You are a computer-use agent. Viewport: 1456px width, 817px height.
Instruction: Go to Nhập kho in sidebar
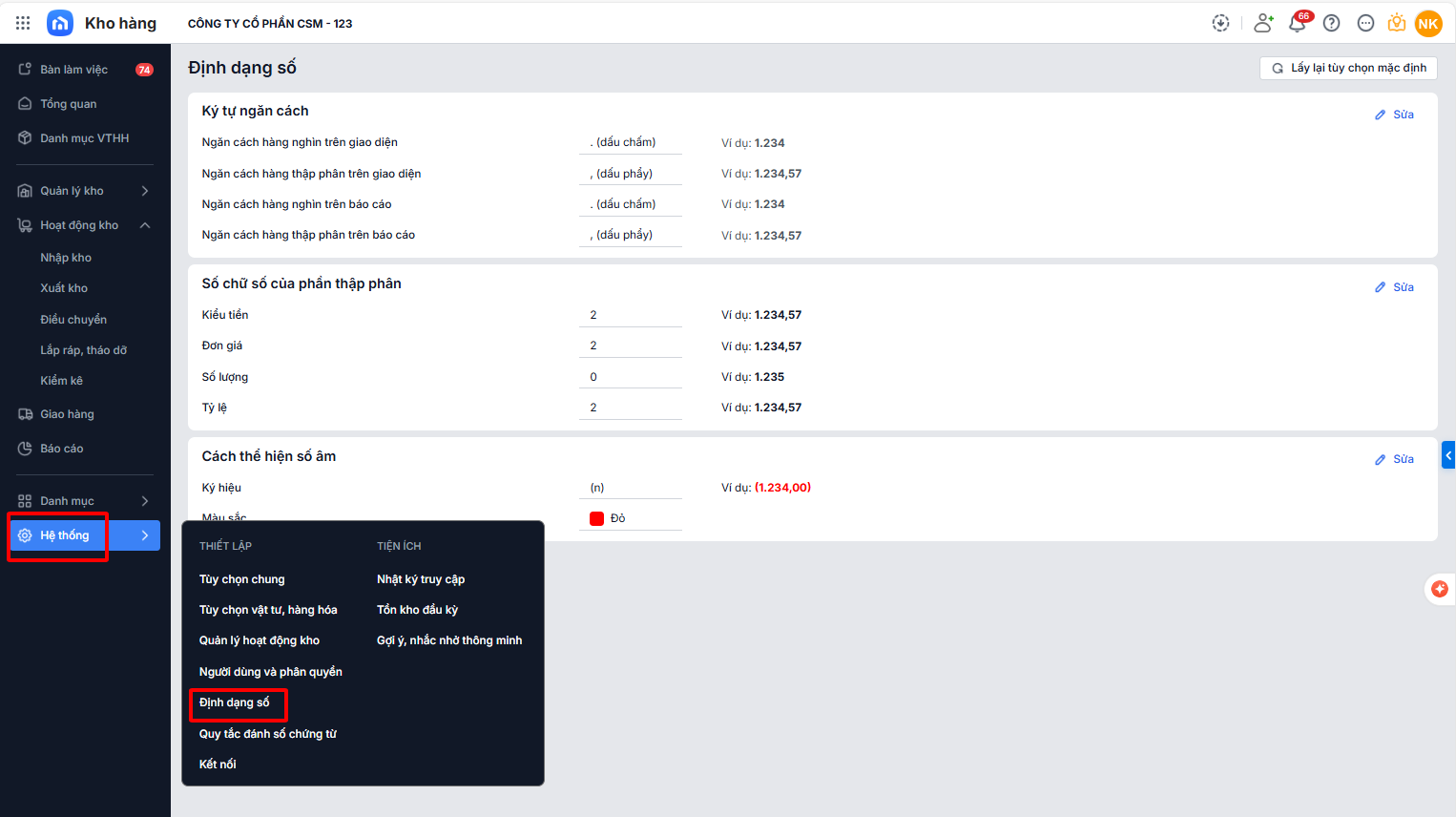click(66, 258)
